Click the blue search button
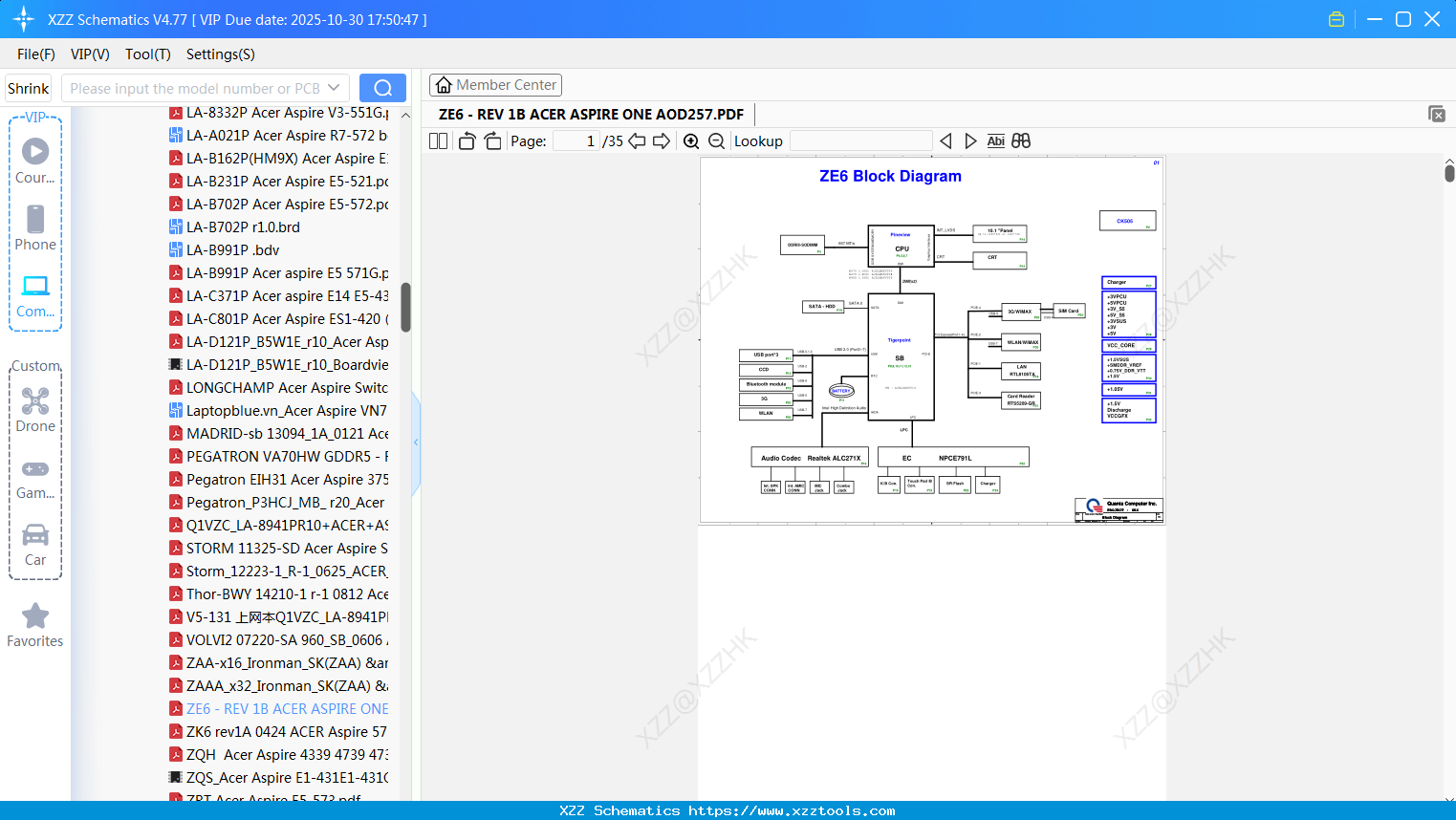1456x820 pixels. [382, 88]
